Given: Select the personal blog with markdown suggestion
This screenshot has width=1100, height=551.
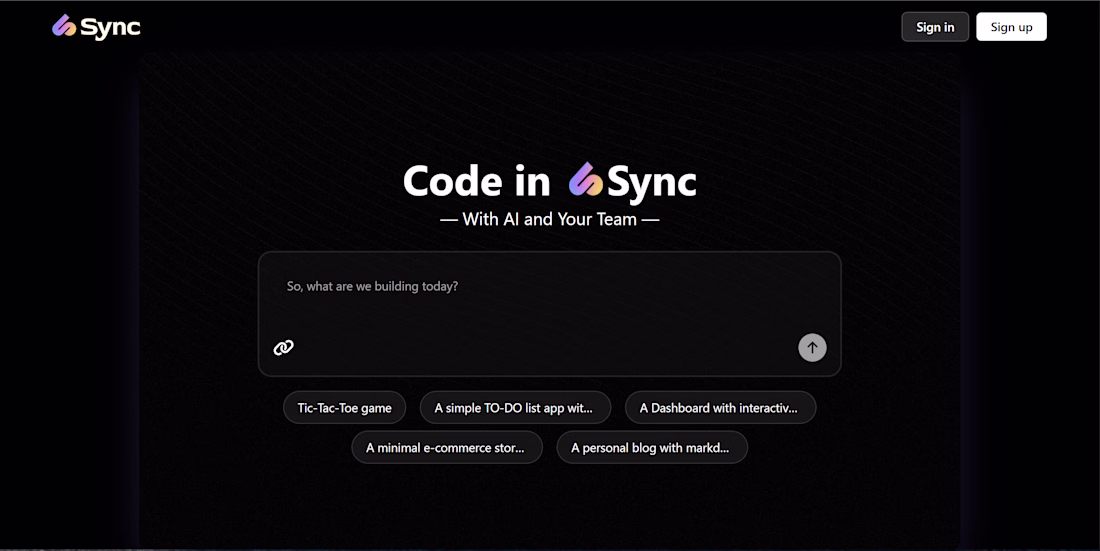Looking at the screenshot, I should (x=652, y=448).
